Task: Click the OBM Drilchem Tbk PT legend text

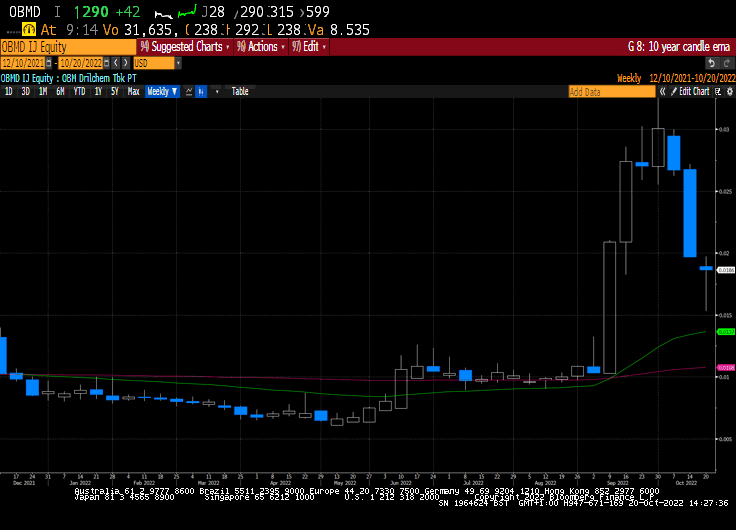Action: pos(99,78)
